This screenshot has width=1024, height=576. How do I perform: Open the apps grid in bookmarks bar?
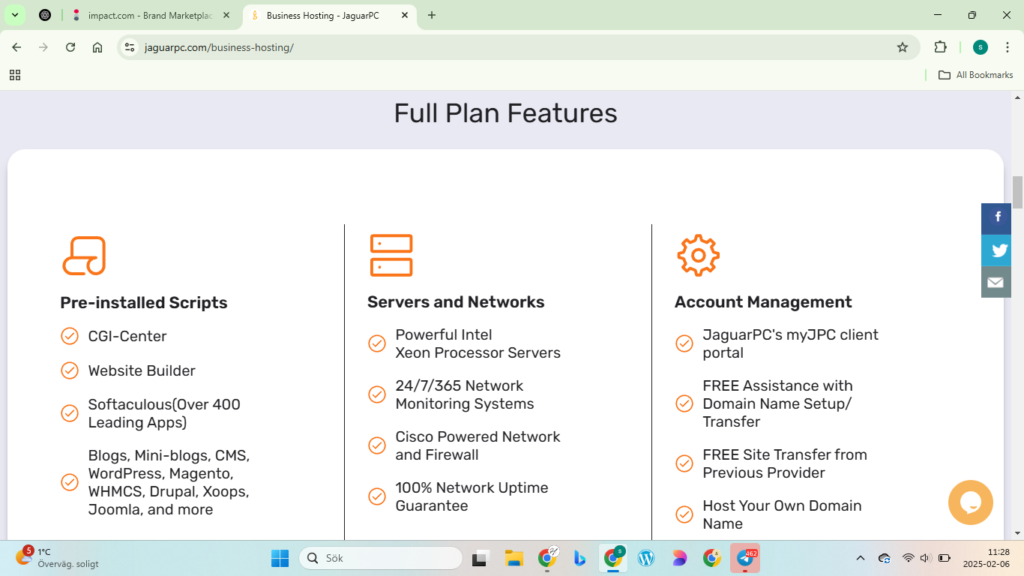pos(15,75)
